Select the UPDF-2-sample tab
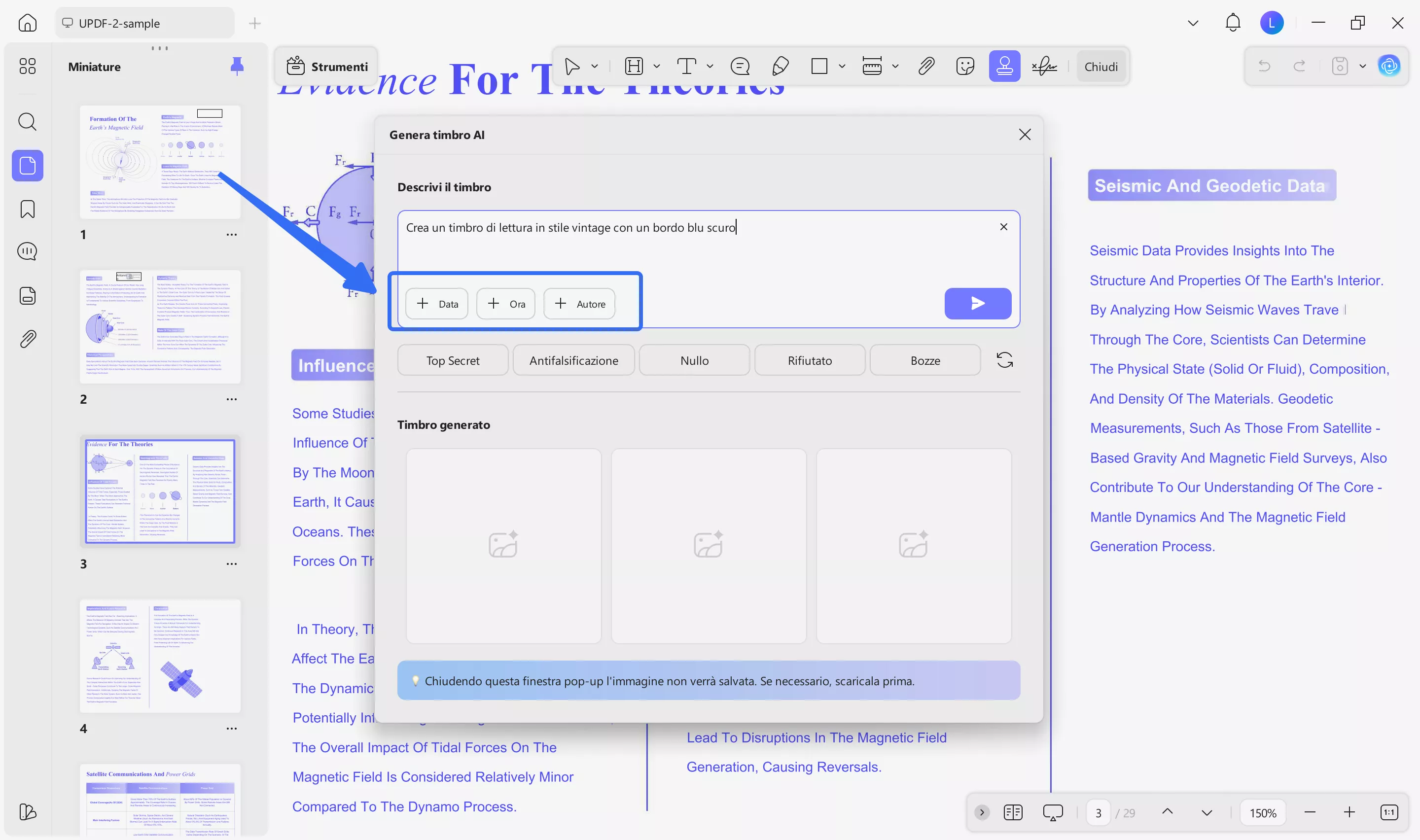 (x=118, y=23)
